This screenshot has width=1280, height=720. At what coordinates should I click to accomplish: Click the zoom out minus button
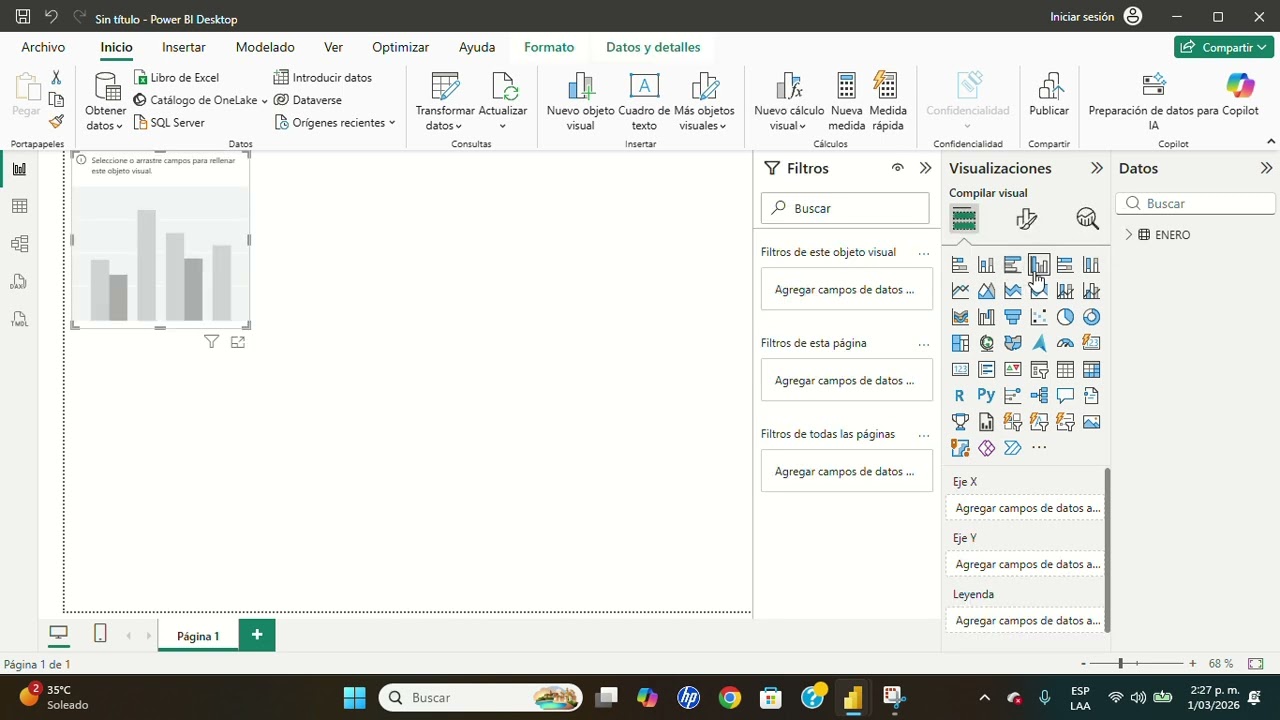[1083, 663]
